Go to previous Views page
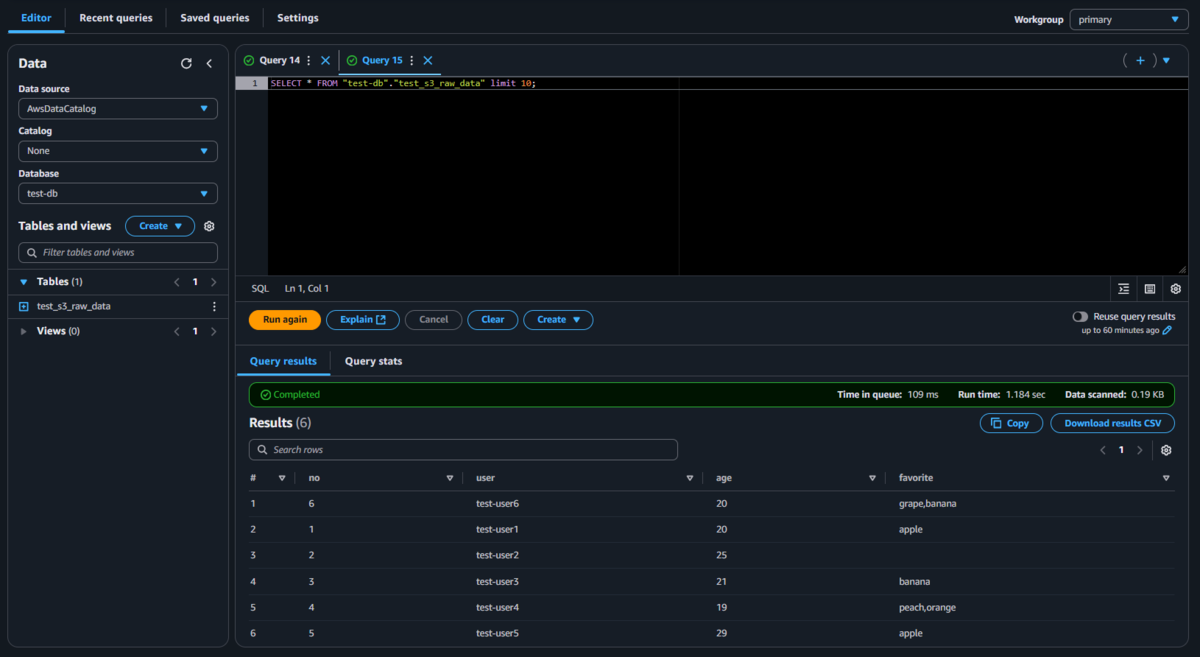 tap(177, 331)
